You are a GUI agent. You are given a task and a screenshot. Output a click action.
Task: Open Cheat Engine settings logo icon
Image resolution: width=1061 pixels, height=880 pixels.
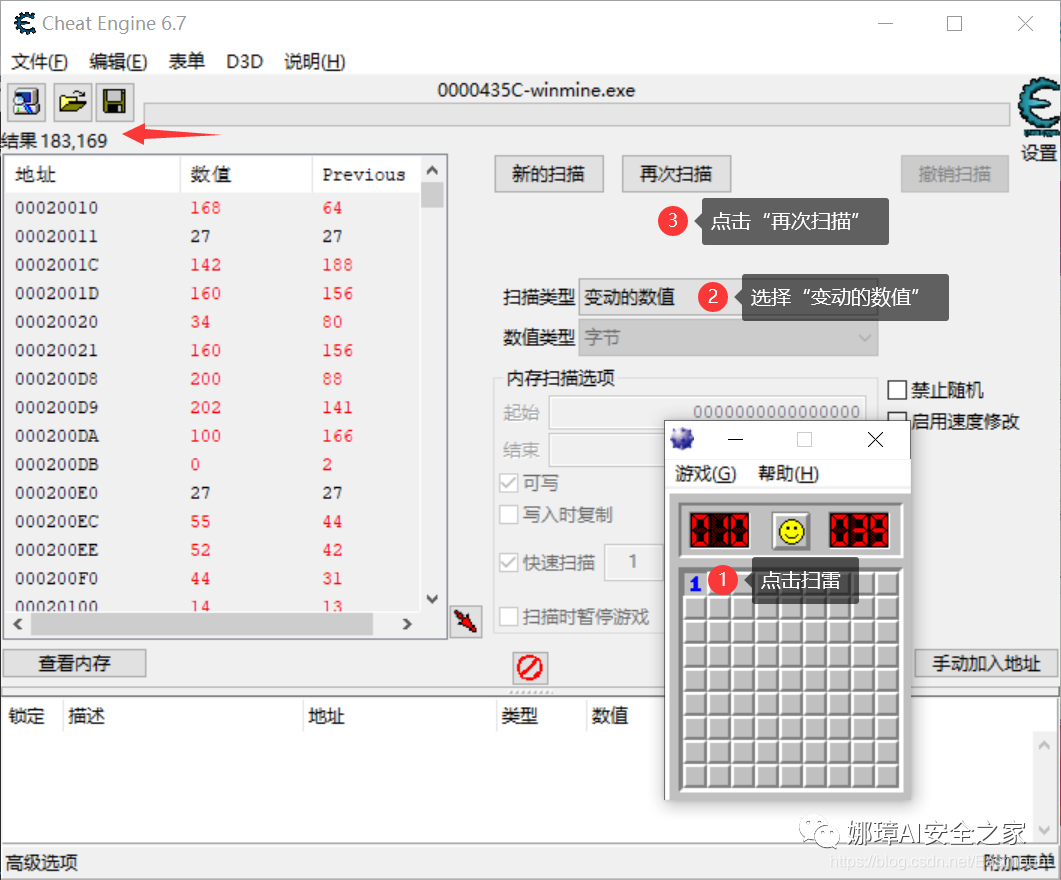point(1039,108)
